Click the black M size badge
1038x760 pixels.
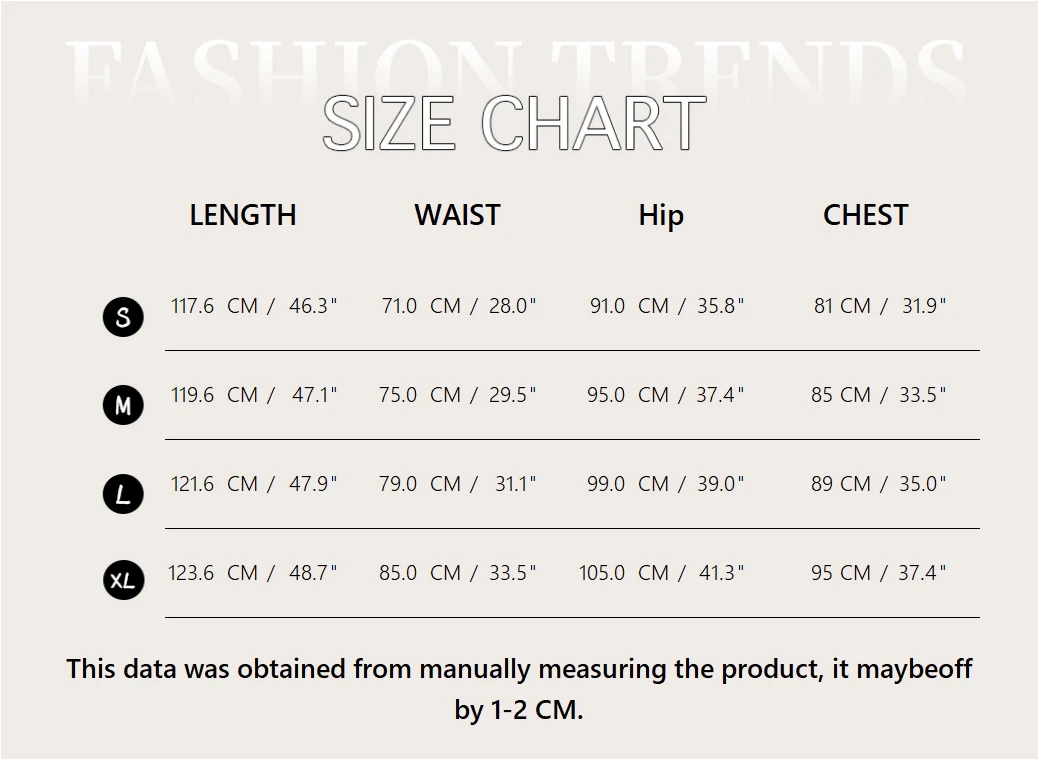[x=123, y=406]
